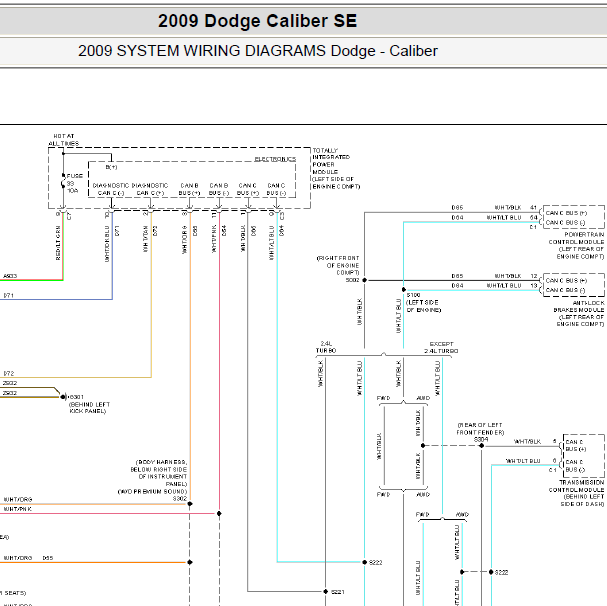Click the "(W/O PREMIUM SOUND)" note
Viewport: 607px width, 606px height.
[x=153, y=491]
